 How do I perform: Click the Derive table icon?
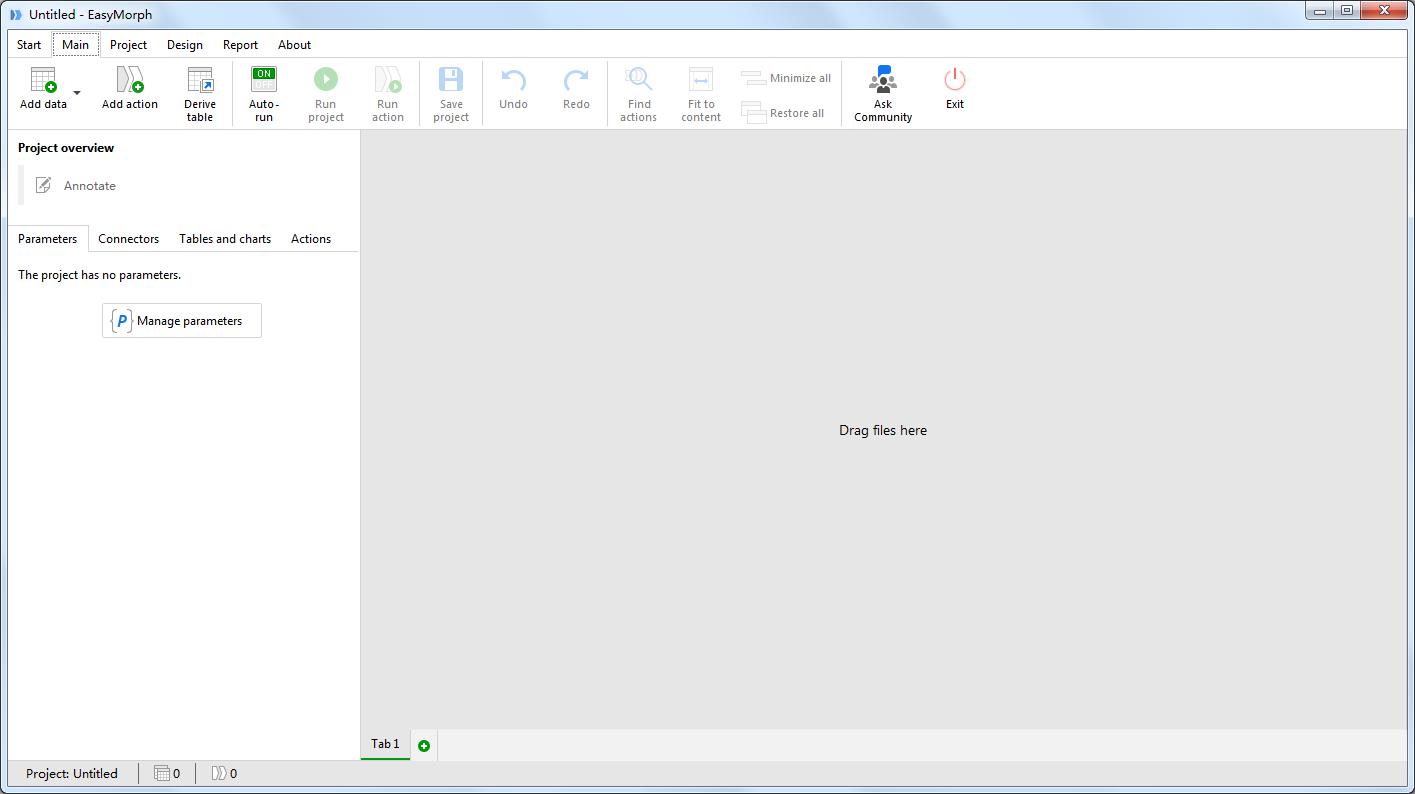(x=200, y=80)
